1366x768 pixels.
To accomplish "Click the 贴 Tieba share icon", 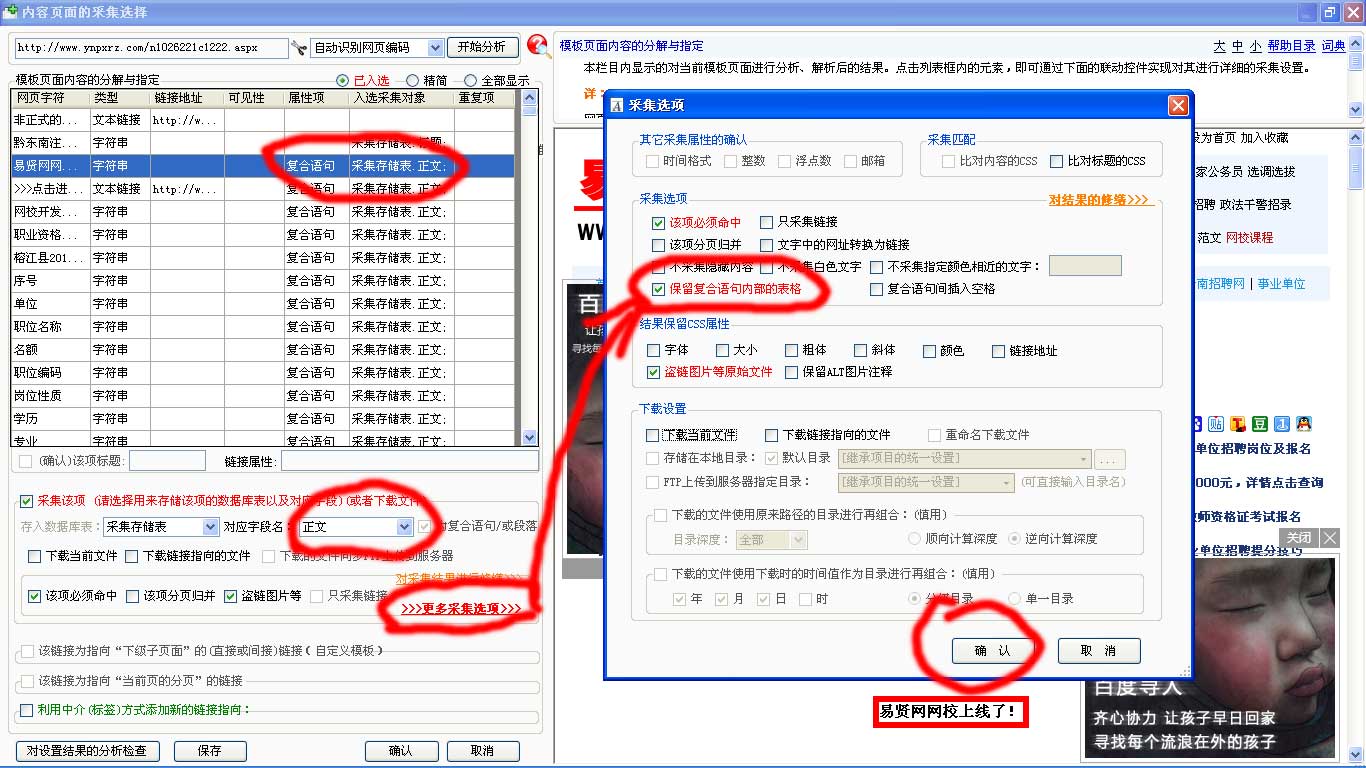I will coord(1217,424).
